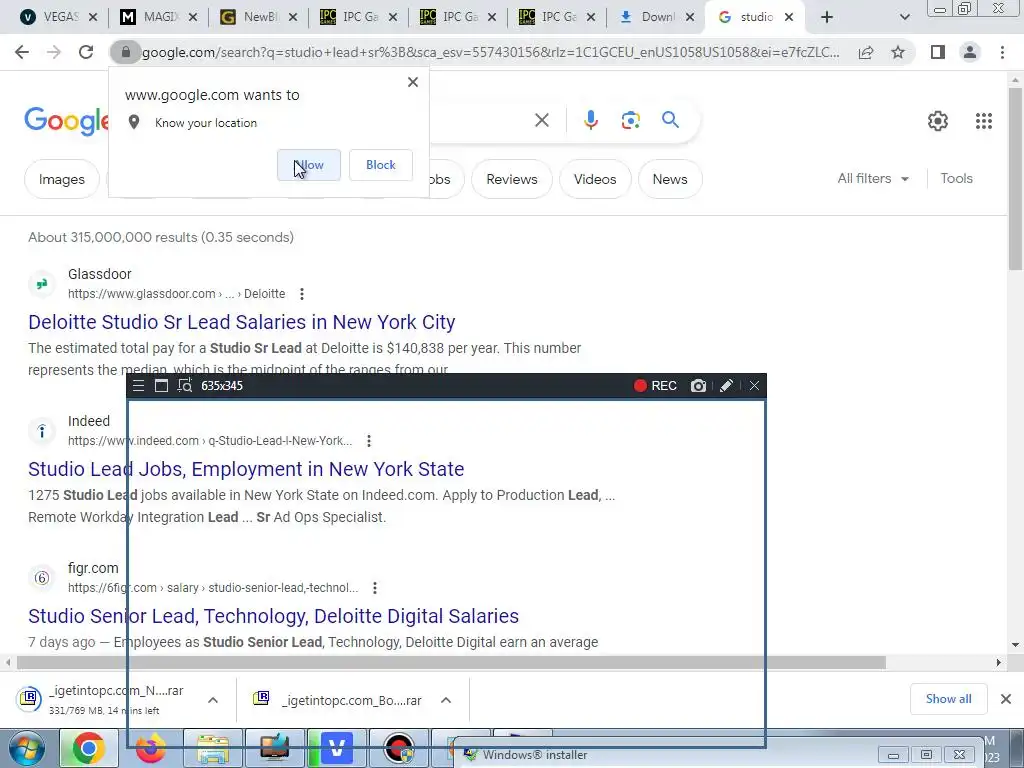Share this page from the address bar

click(866, 52)
